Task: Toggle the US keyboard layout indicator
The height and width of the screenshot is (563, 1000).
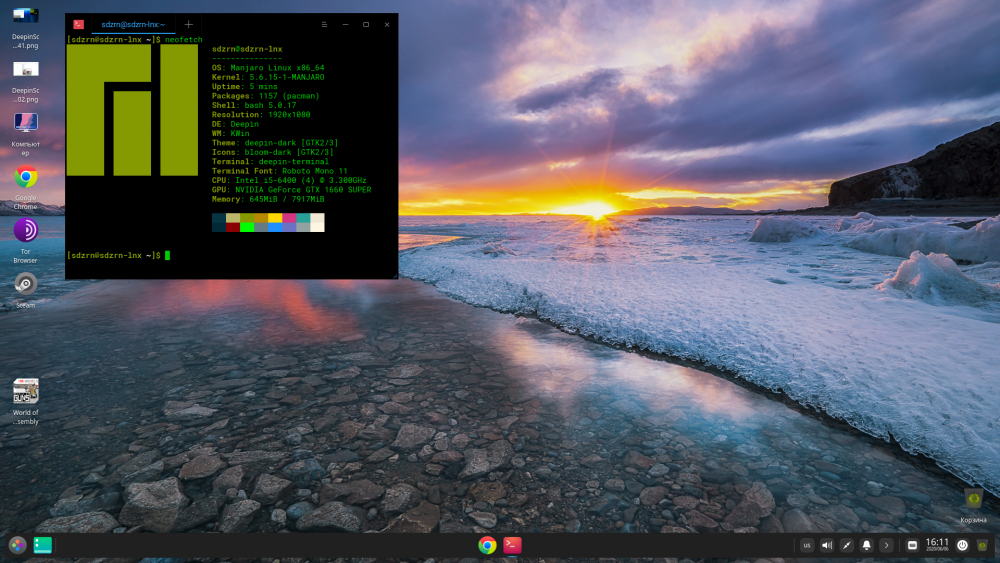Action: click(807, 545)
